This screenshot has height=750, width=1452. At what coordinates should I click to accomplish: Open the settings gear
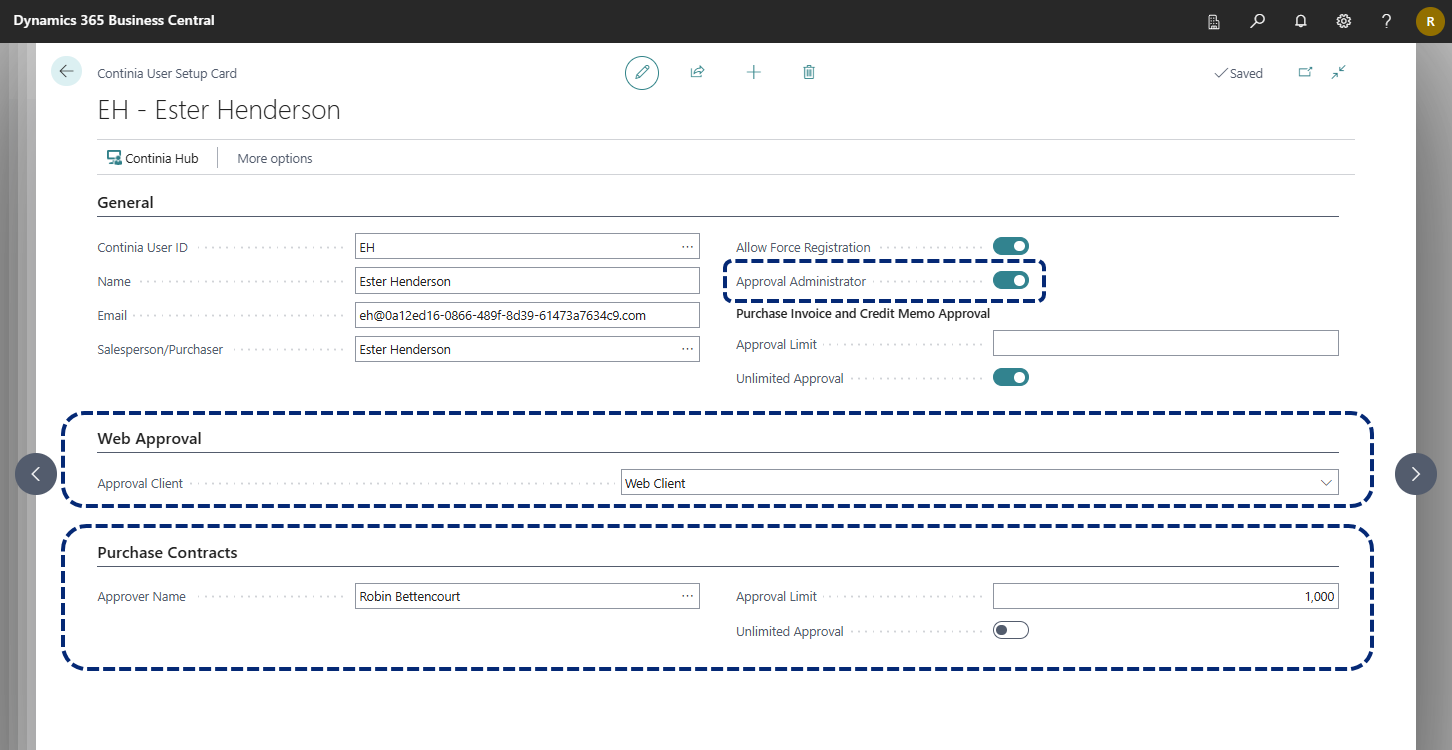pyautogui.click(x=1344, y=21)
